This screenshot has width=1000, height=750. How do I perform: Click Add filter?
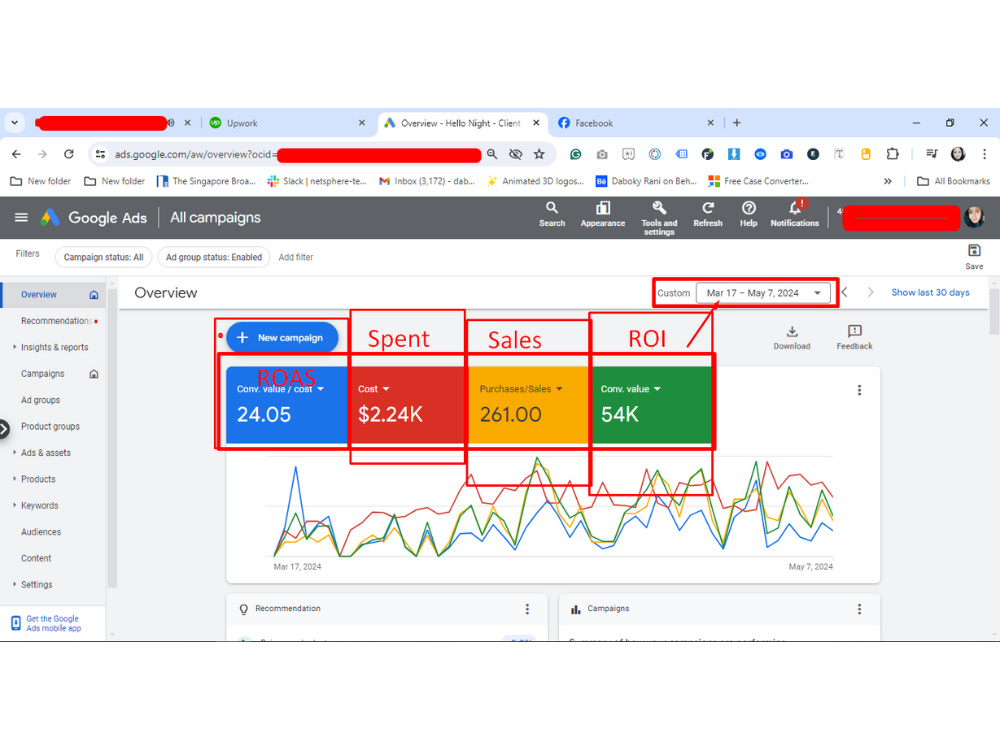click(x=296, y=257)
